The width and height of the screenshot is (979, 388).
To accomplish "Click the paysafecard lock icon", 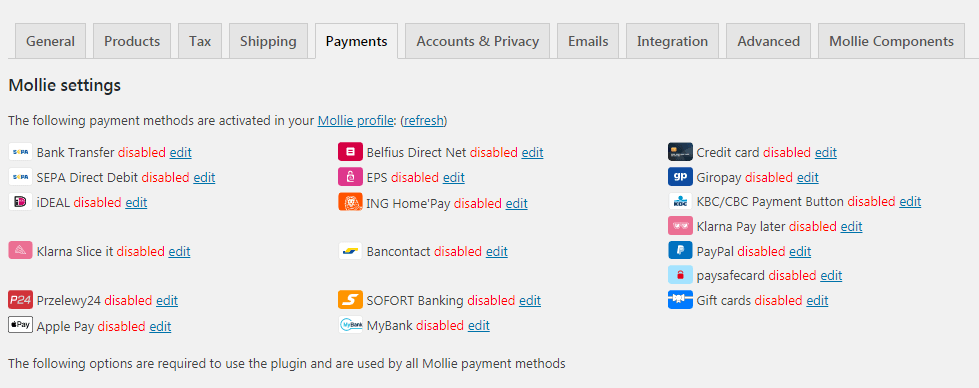I will (x=680, y=275).
